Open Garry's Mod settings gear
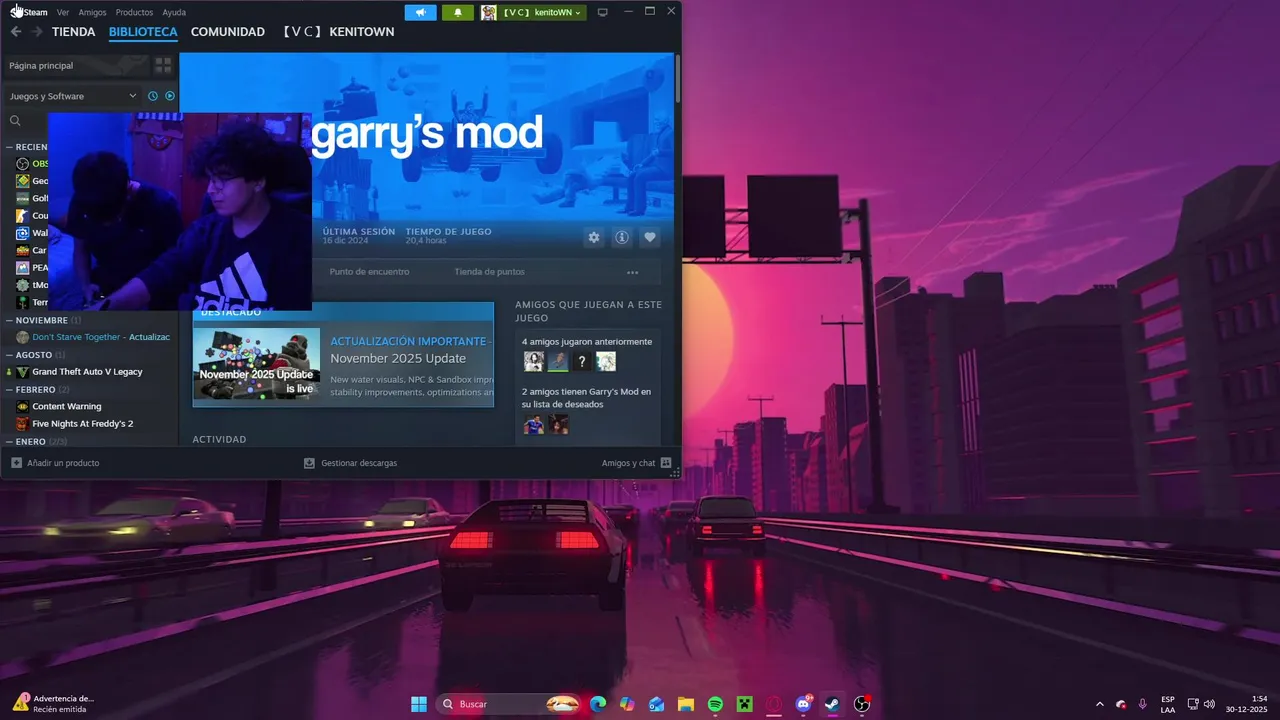Screen dimensions: 1280x720 click(x=594, y=237)
